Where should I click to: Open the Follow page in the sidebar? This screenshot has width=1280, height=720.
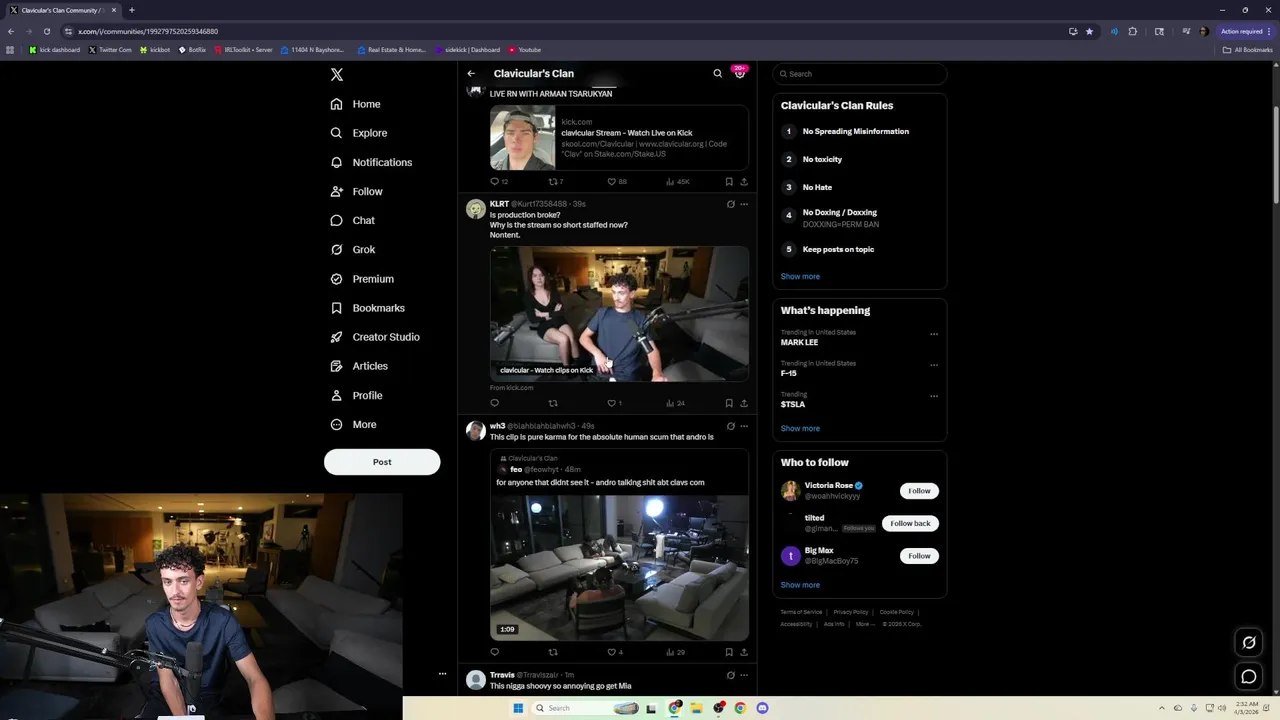point(357,191)
